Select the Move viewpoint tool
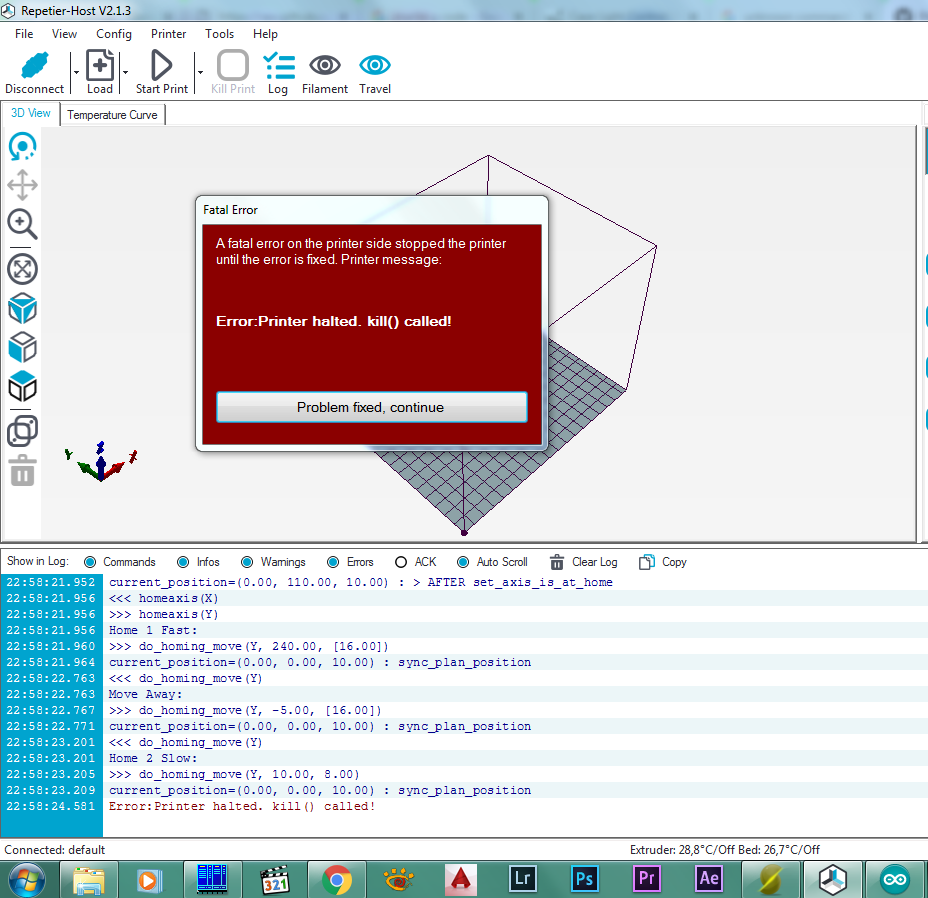The image size is (928, 898). (x=22, y=185)
